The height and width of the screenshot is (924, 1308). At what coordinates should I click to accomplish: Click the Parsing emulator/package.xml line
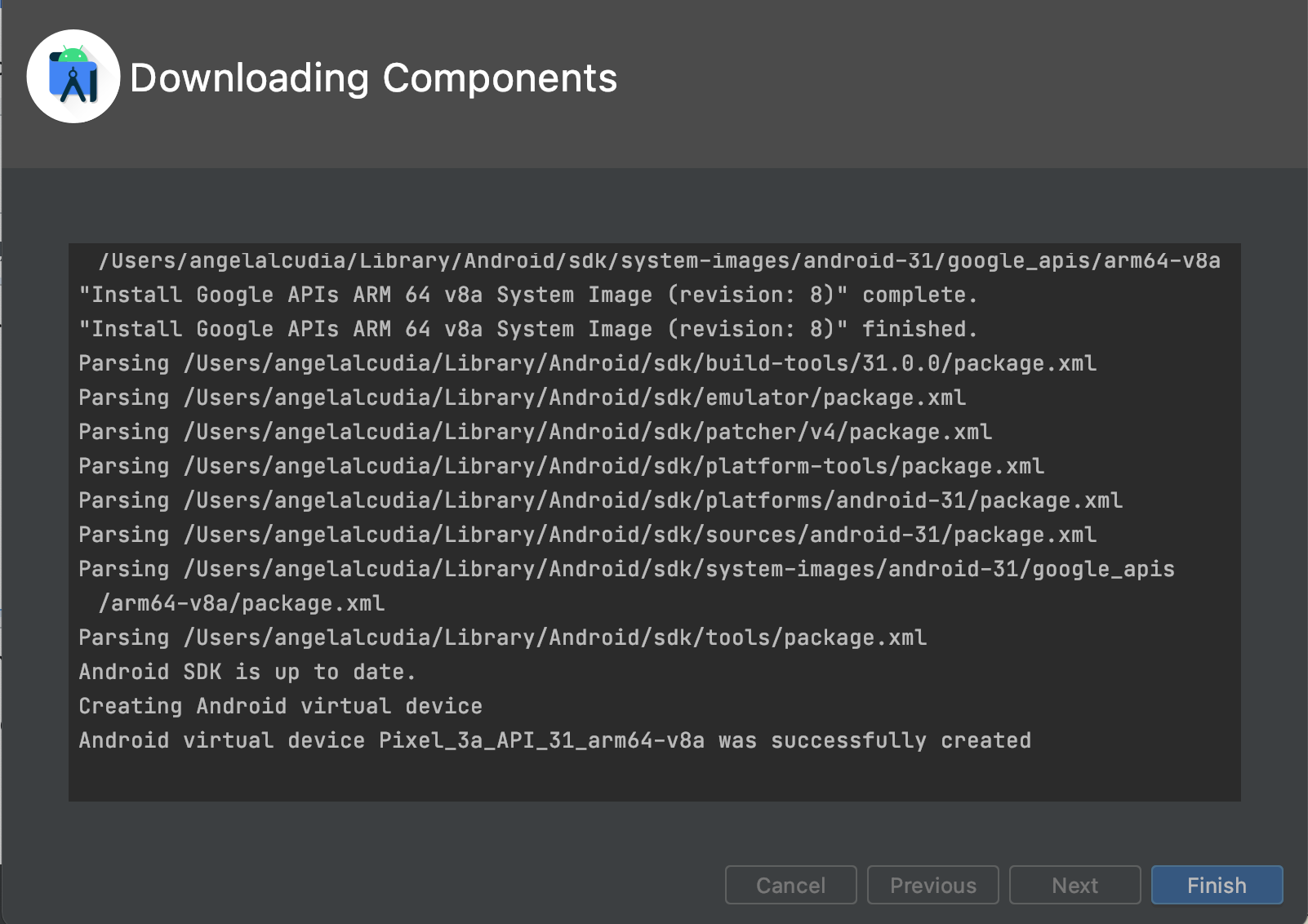click(x=522, y=398)
